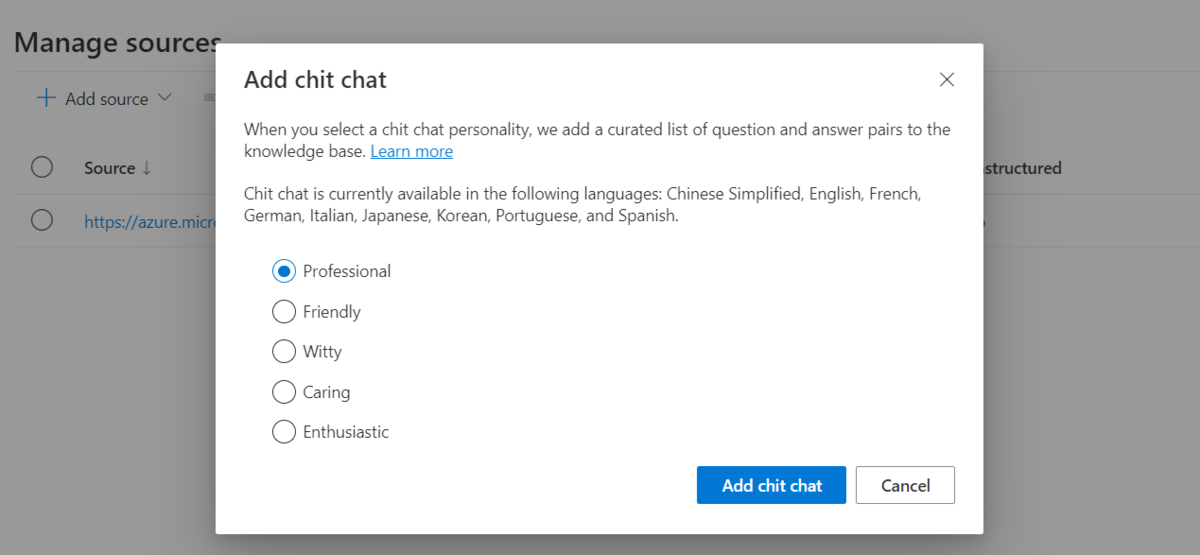The image size is (1200, 555).
Task: Click the Source column sort arrow
Action: (x=147, y=168)
